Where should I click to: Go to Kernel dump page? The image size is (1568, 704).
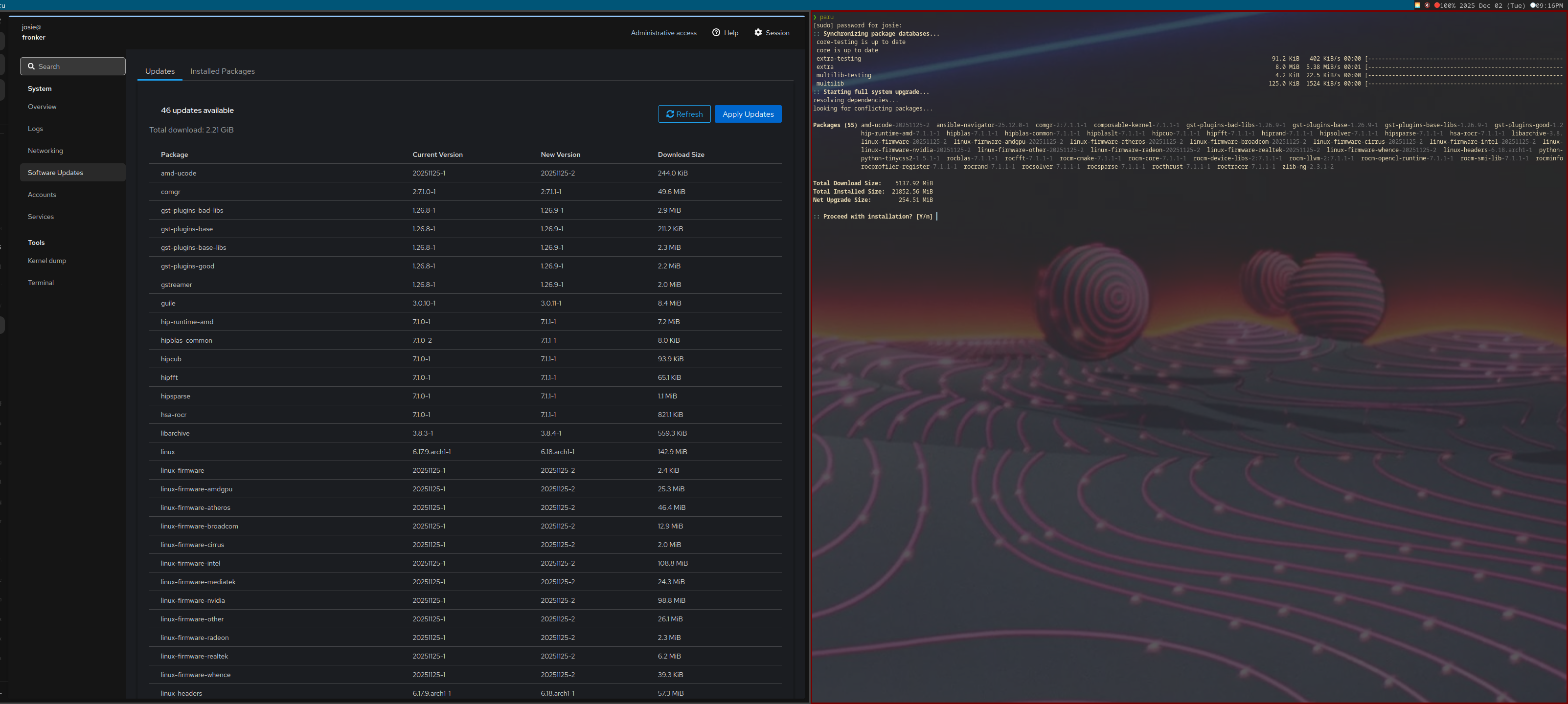[x=47, y=261]
